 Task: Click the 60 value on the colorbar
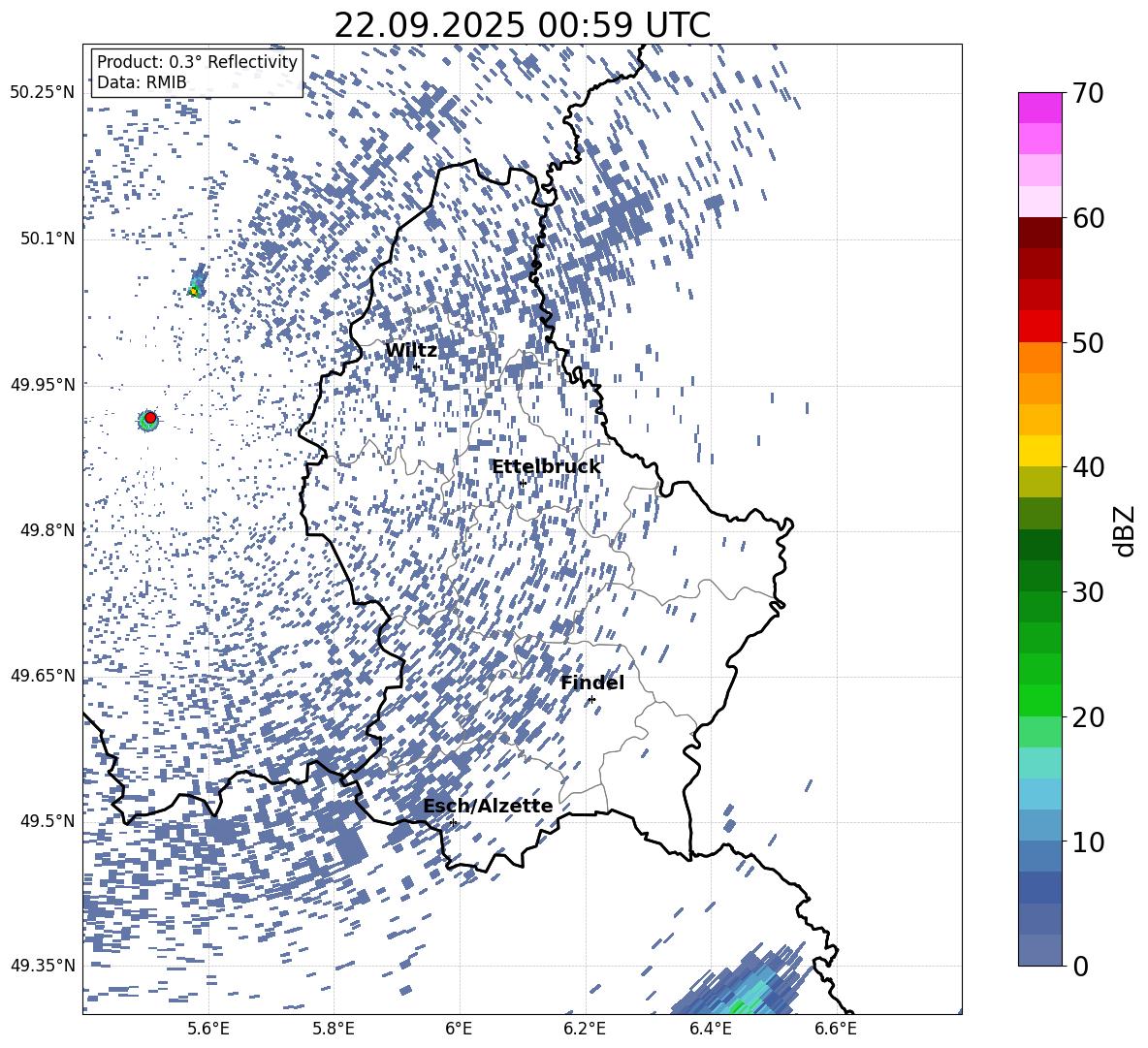[1088, 218]
